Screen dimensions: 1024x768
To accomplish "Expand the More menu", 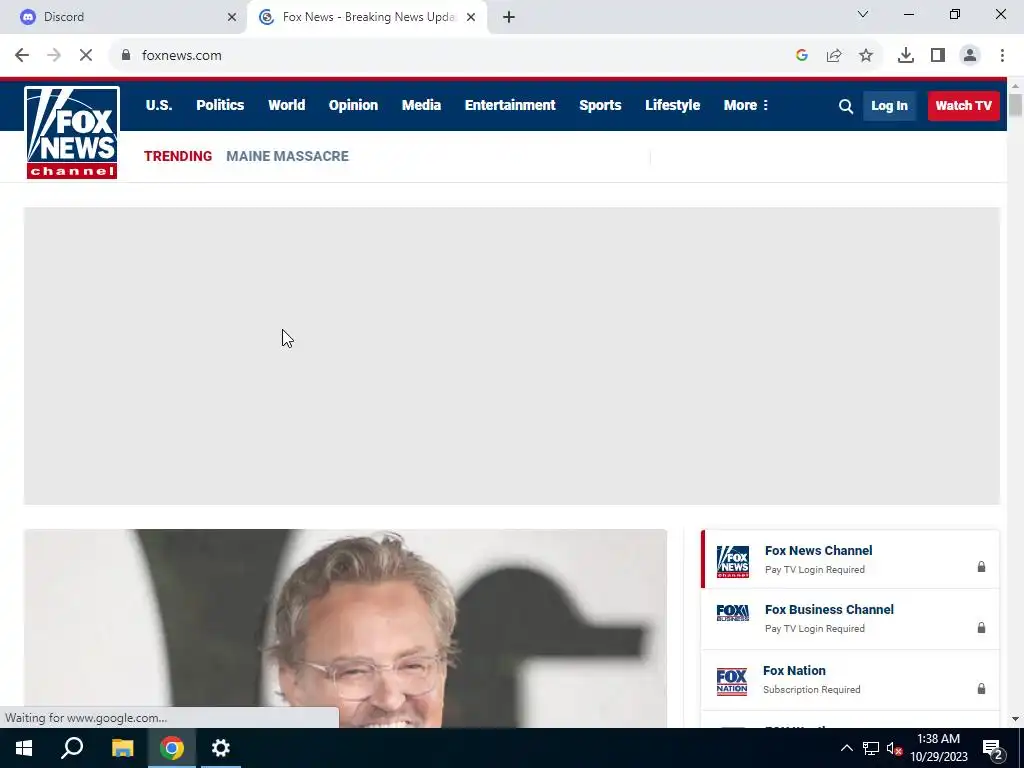I will [746, 105].
